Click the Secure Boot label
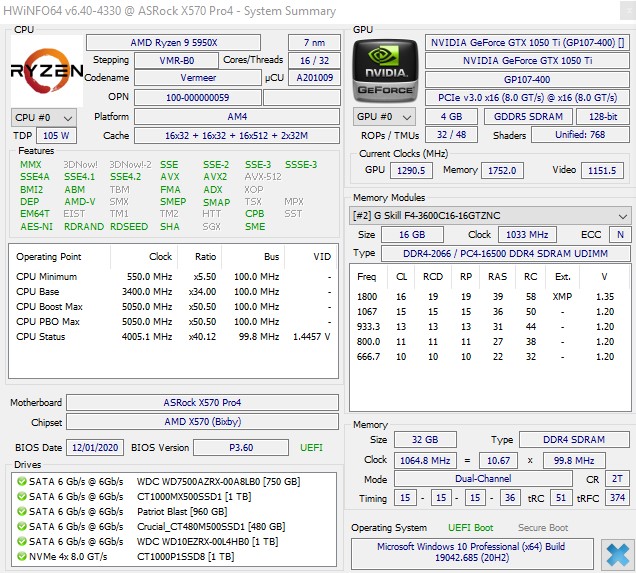The image size is (636, 573). tap(543, 528)
